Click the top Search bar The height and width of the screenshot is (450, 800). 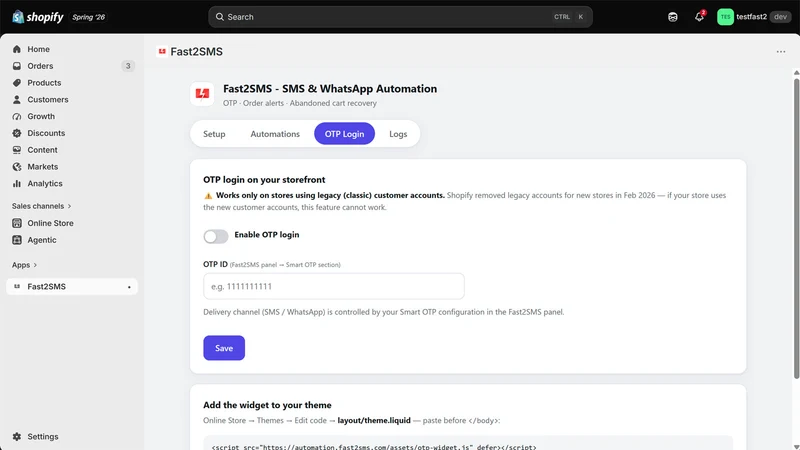click(x=401, y=17)
